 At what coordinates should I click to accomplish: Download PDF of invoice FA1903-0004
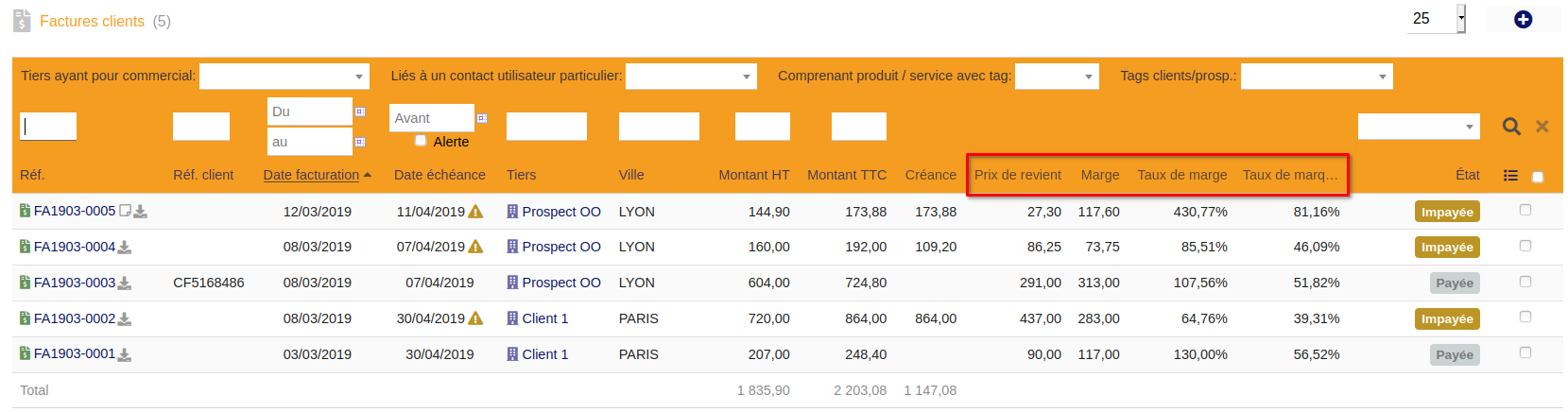[125, 248]
